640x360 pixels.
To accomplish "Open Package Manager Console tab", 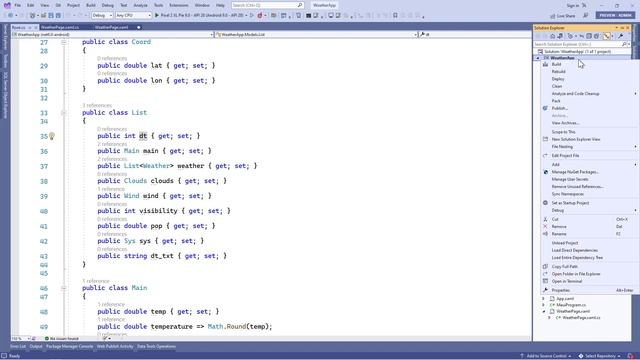I will (x=69, y=347).
